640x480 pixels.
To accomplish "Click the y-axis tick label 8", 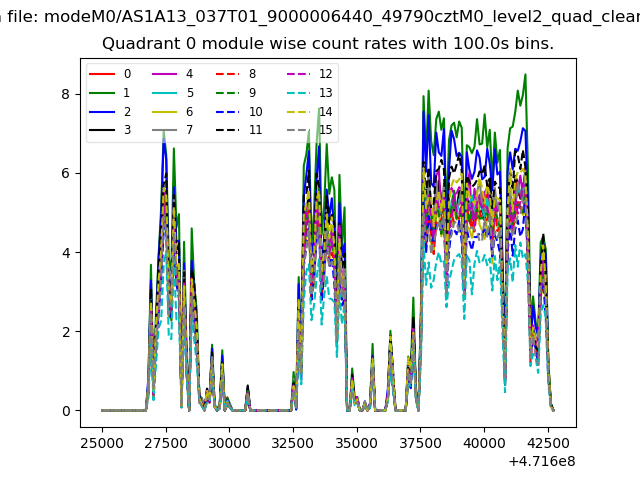I will click(67, 94).
